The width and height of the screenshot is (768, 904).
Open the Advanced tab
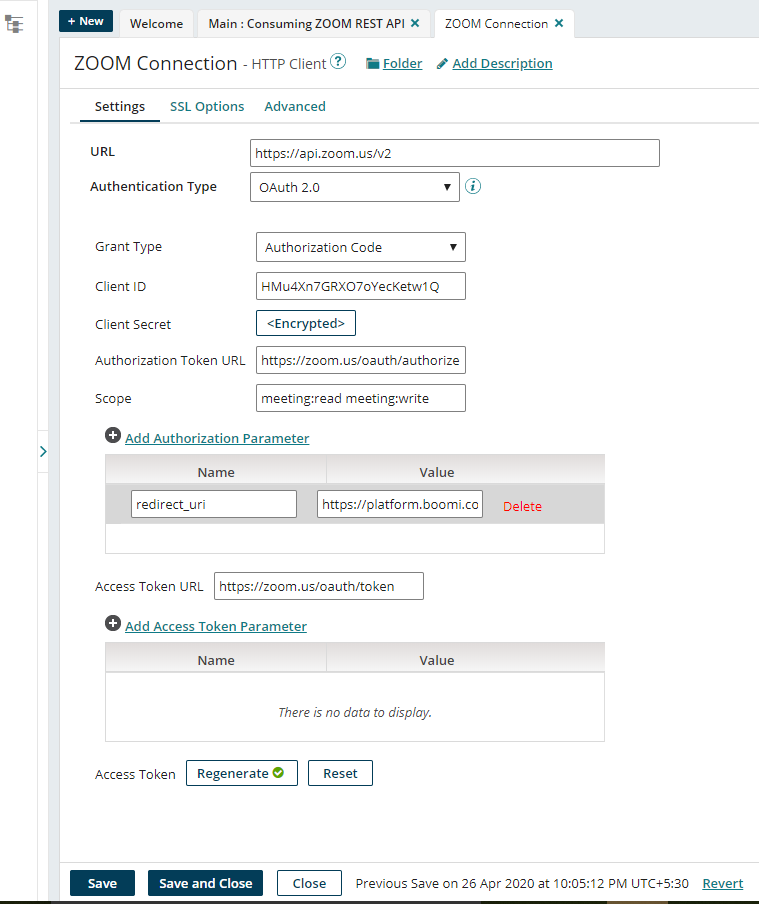coord(295,107)
